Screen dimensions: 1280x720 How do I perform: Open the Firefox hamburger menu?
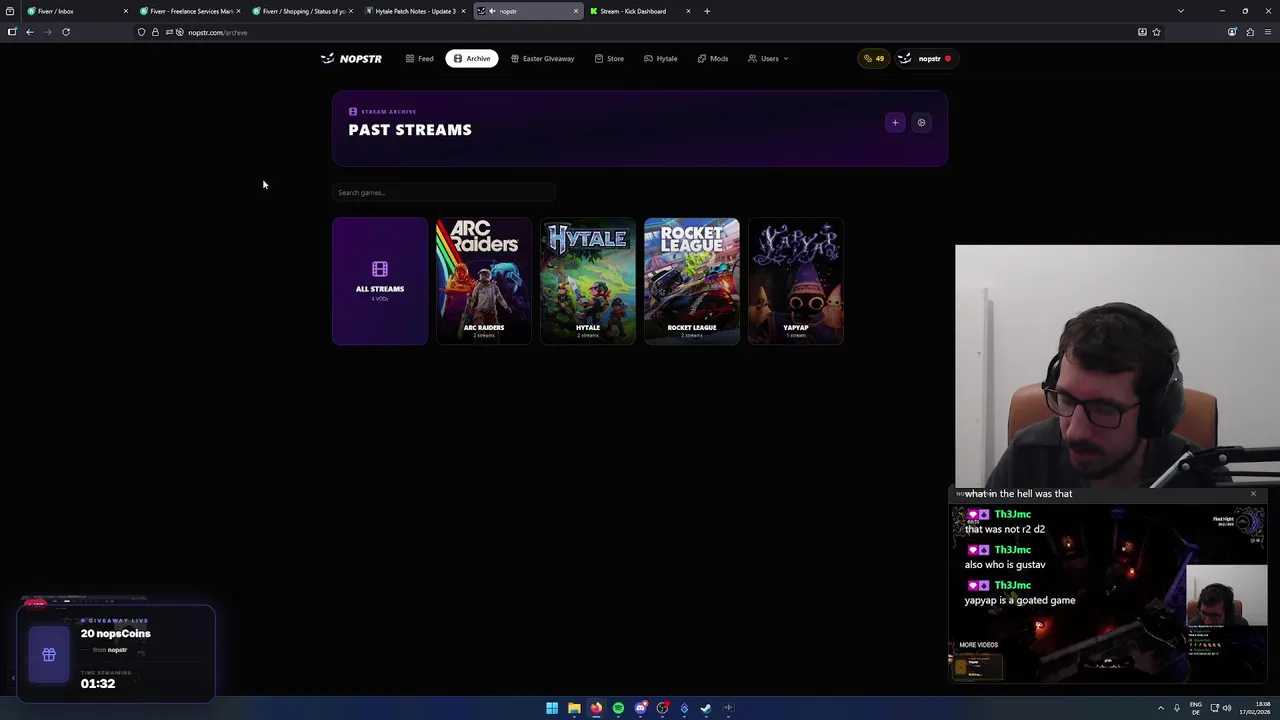point(1268,32)
